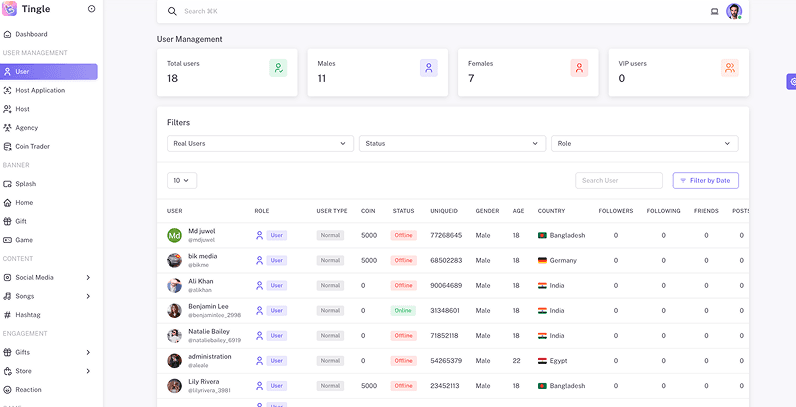Viewport: 796px width, 407px height.
Task: Click the COUNTRY column header
Action: pyautogui.click(x=551, y=211)
